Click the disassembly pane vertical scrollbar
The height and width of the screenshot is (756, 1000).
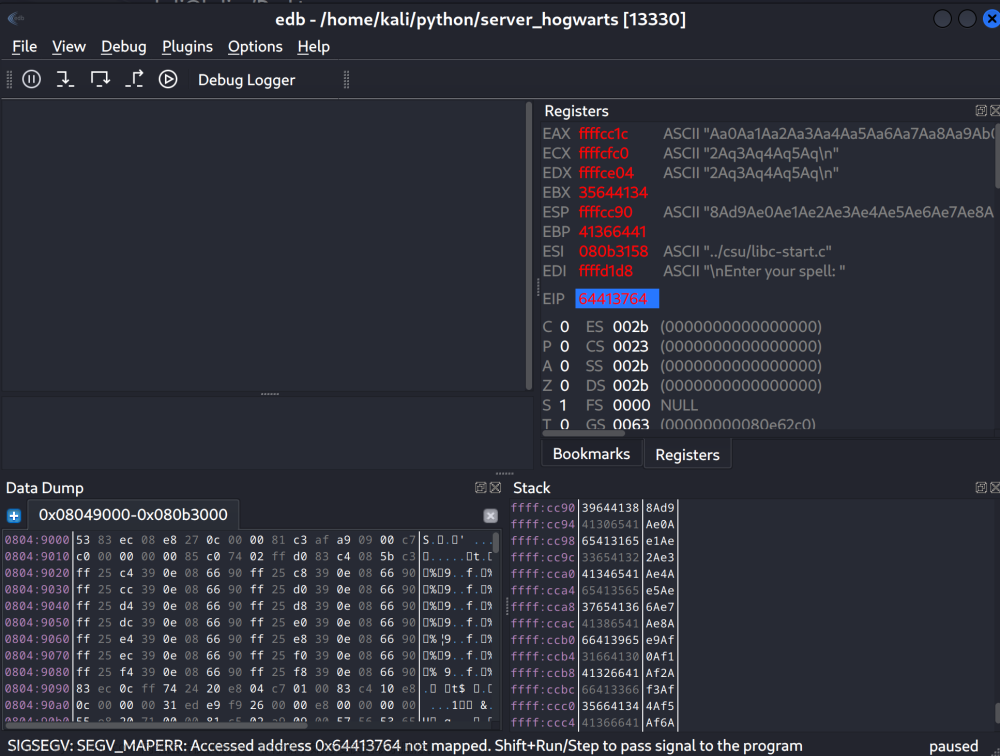pos(529,246)
